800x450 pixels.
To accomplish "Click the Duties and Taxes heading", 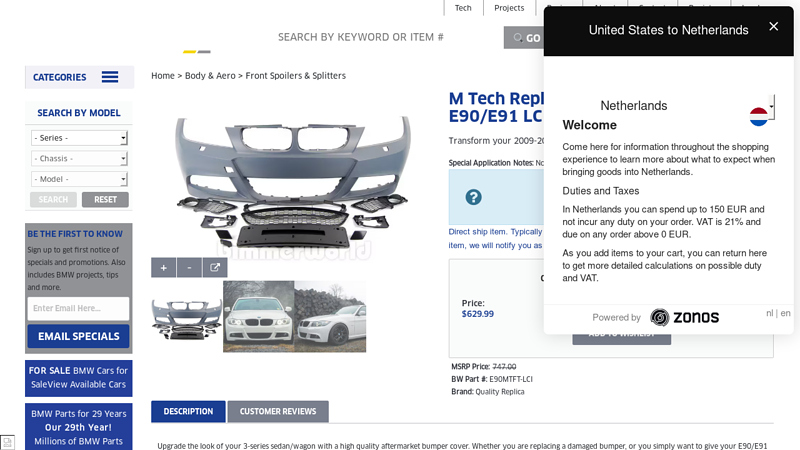I will (x=601, y=191).
